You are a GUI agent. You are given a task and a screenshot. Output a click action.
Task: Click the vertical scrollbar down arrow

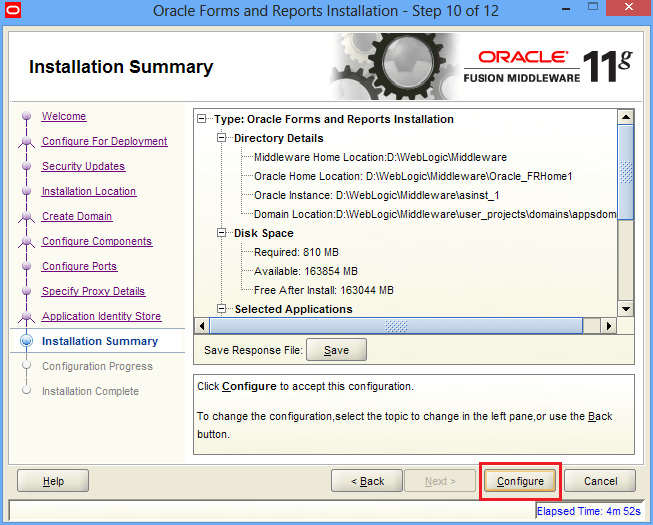pyautogui.click(x=626, y=309)
